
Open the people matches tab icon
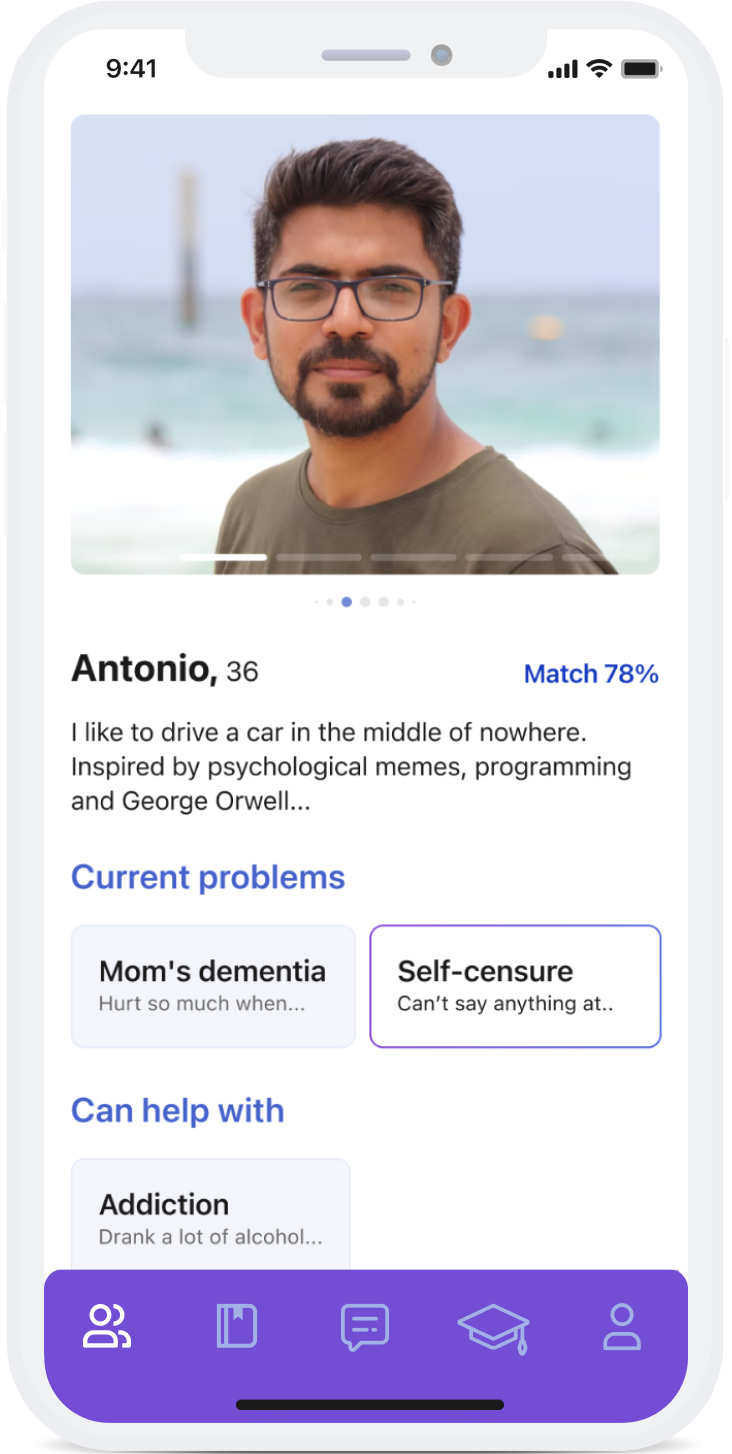pyautogui.click(x=107, y=1327)
